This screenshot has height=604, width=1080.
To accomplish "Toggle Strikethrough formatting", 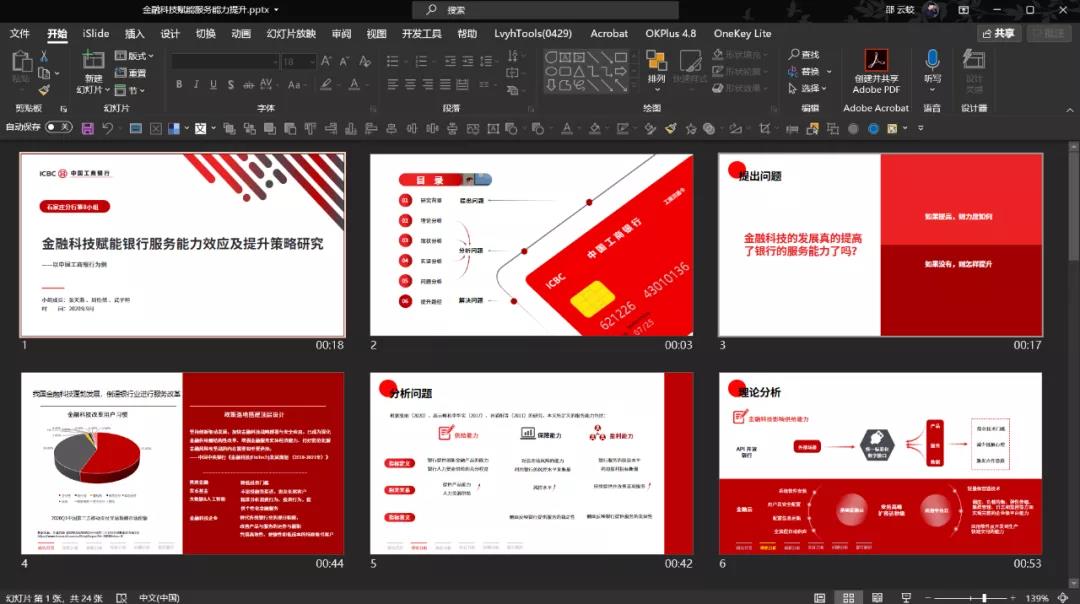I will coord(249,85).
